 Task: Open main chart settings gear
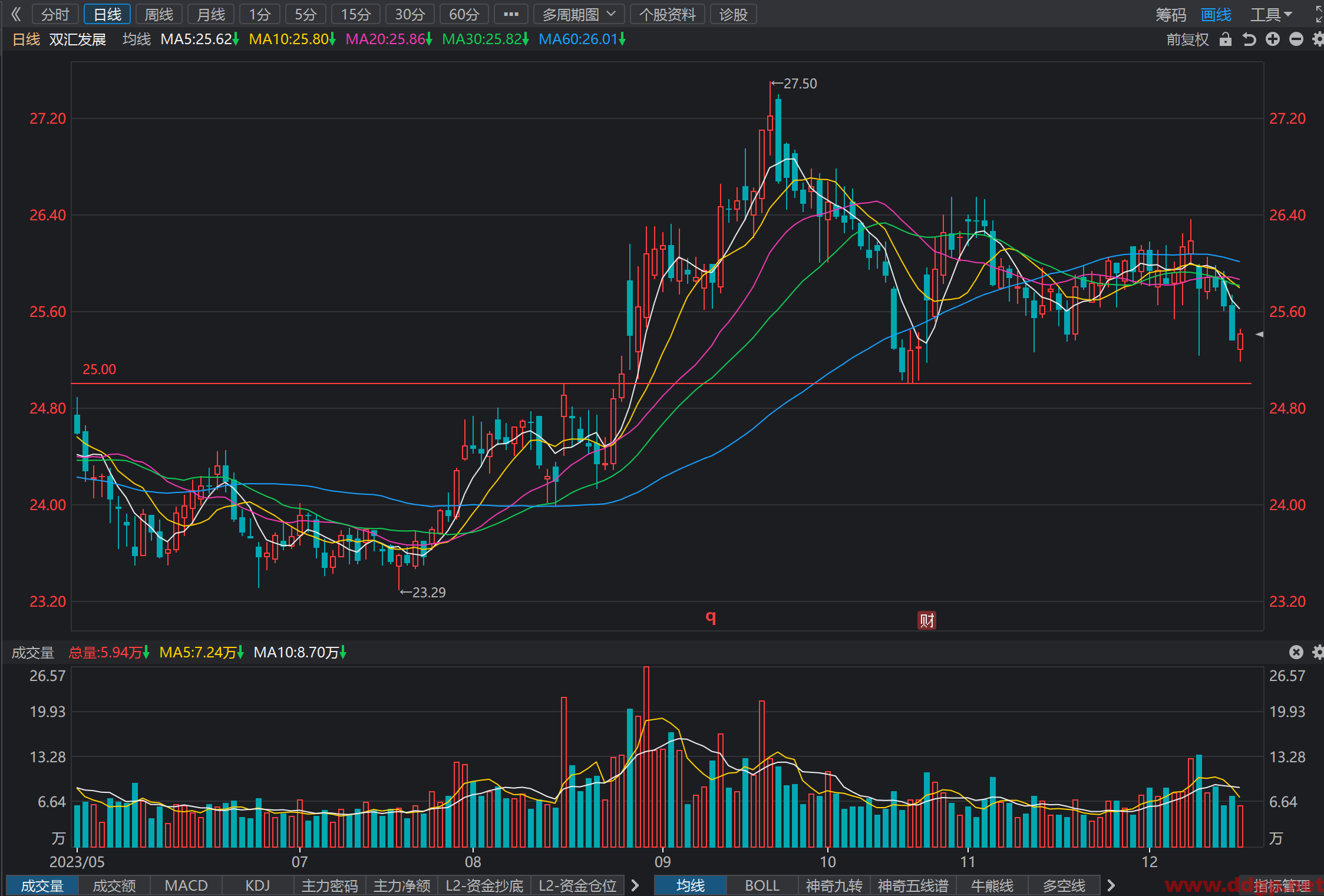(1318, 39)
